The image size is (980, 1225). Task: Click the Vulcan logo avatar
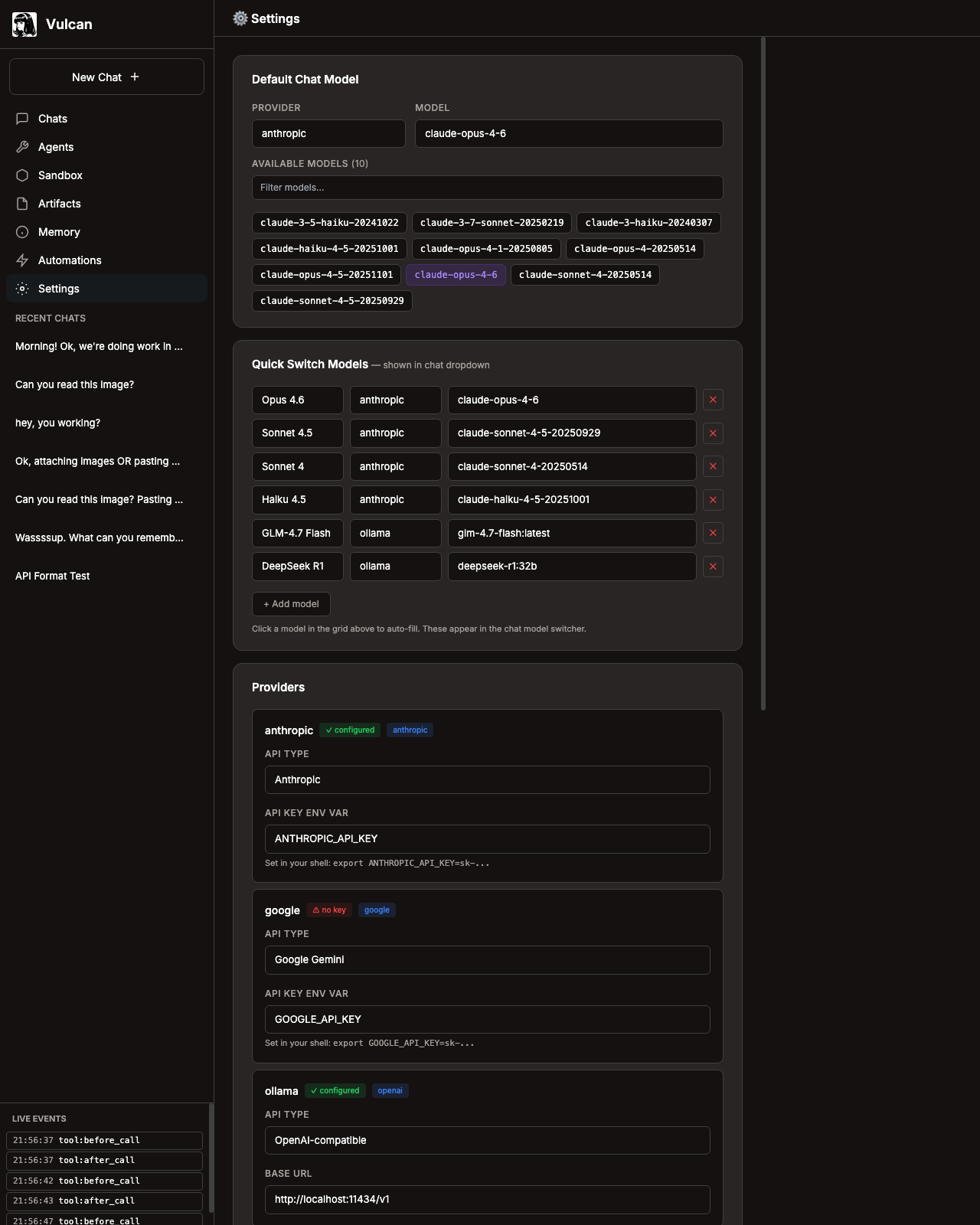[x=24, y=24]
